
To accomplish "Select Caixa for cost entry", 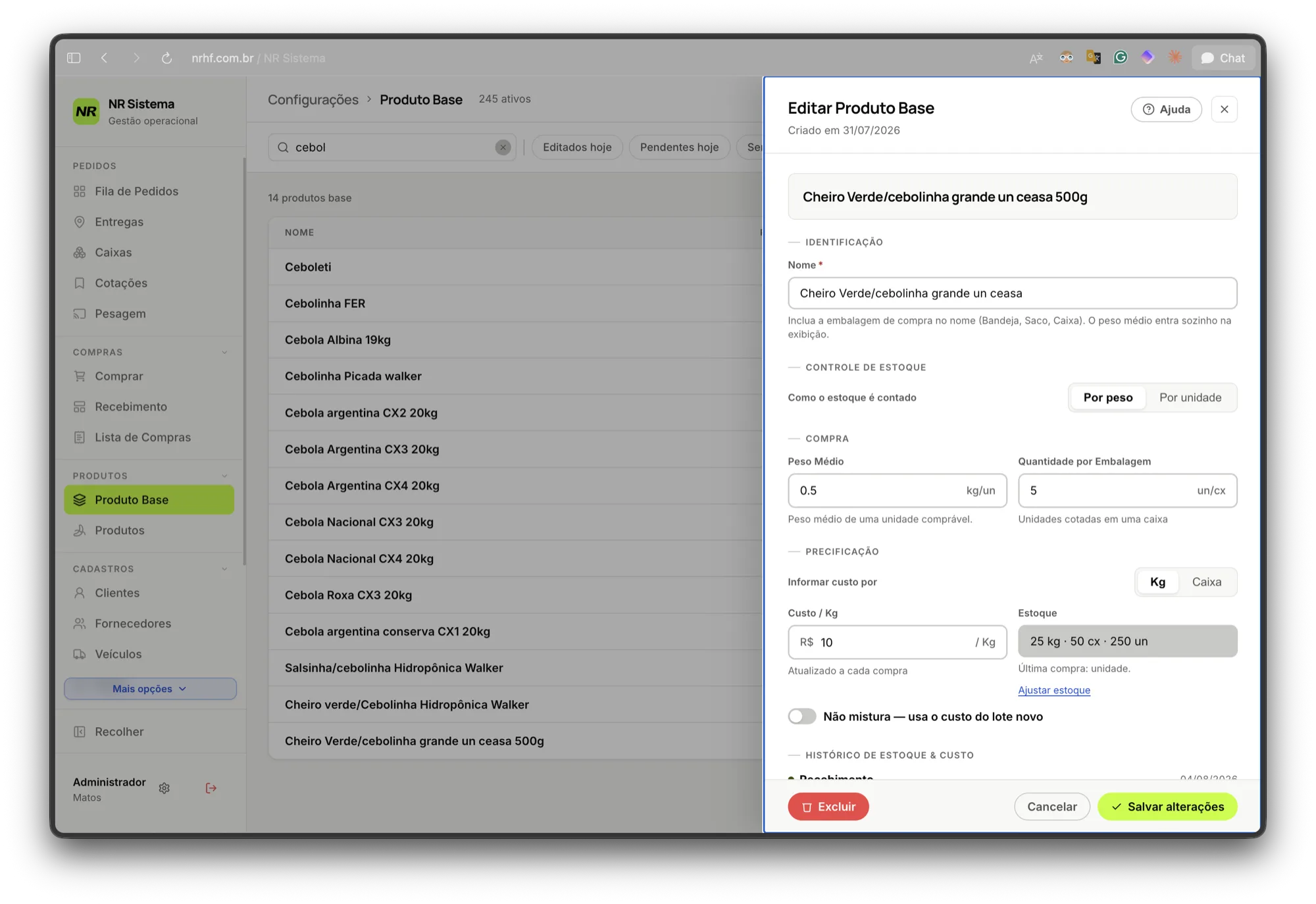I will tap(1207, 582).
